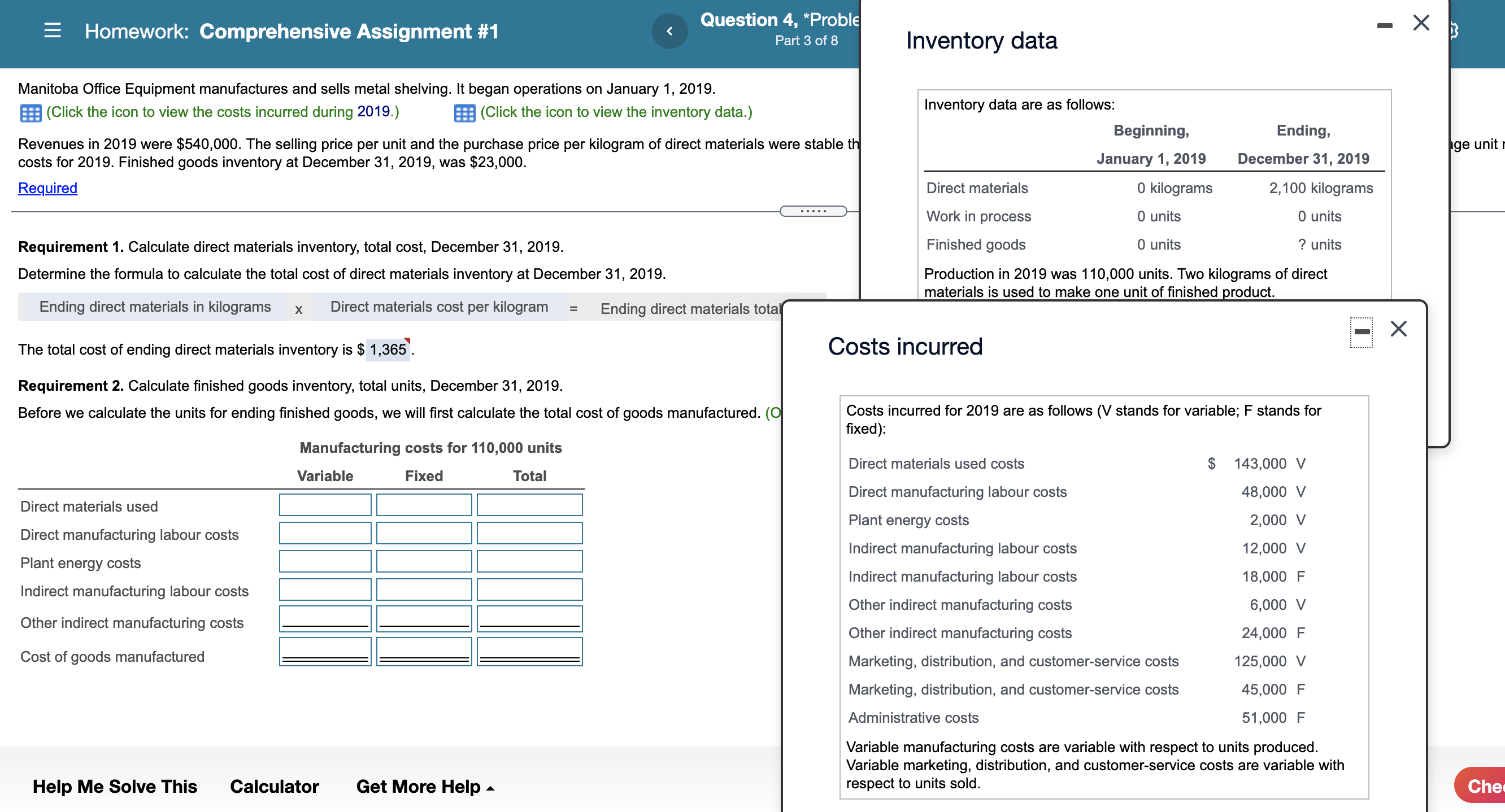Screen dimensions: 1505x812
Task: Click the inventory data table icon
Action: click(464, 112)
